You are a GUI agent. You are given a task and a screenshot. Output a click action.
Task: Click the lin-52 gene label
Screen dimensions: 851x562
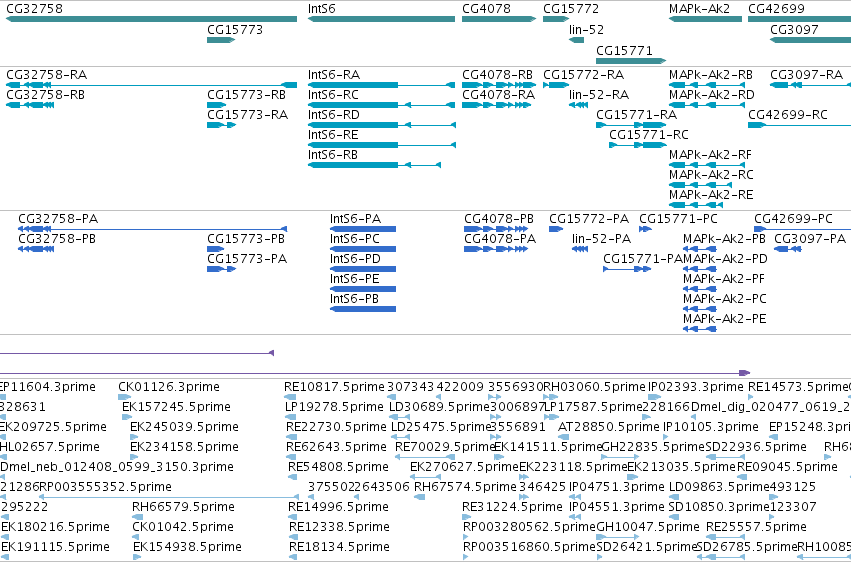pyautogui.click(x=586, y=29)
